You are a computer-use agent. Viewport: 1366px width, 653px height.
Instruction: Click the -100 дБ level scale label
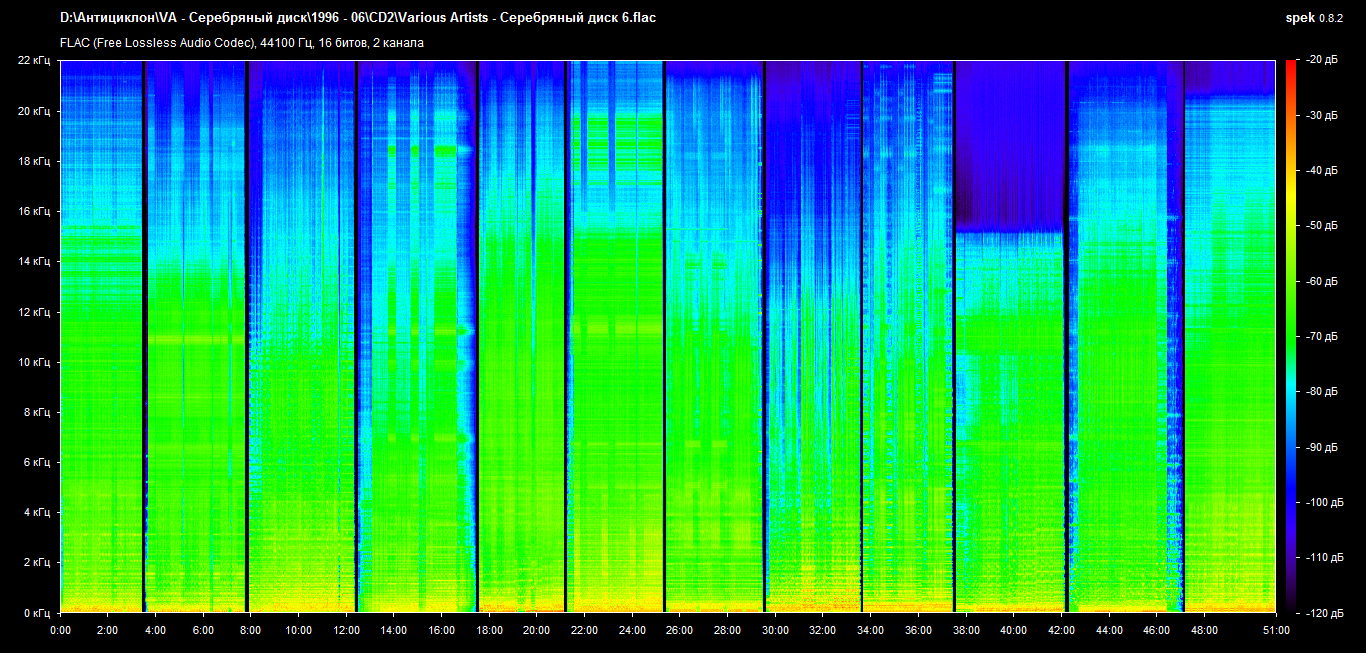pyautogui.click(x=1324, y=501)
